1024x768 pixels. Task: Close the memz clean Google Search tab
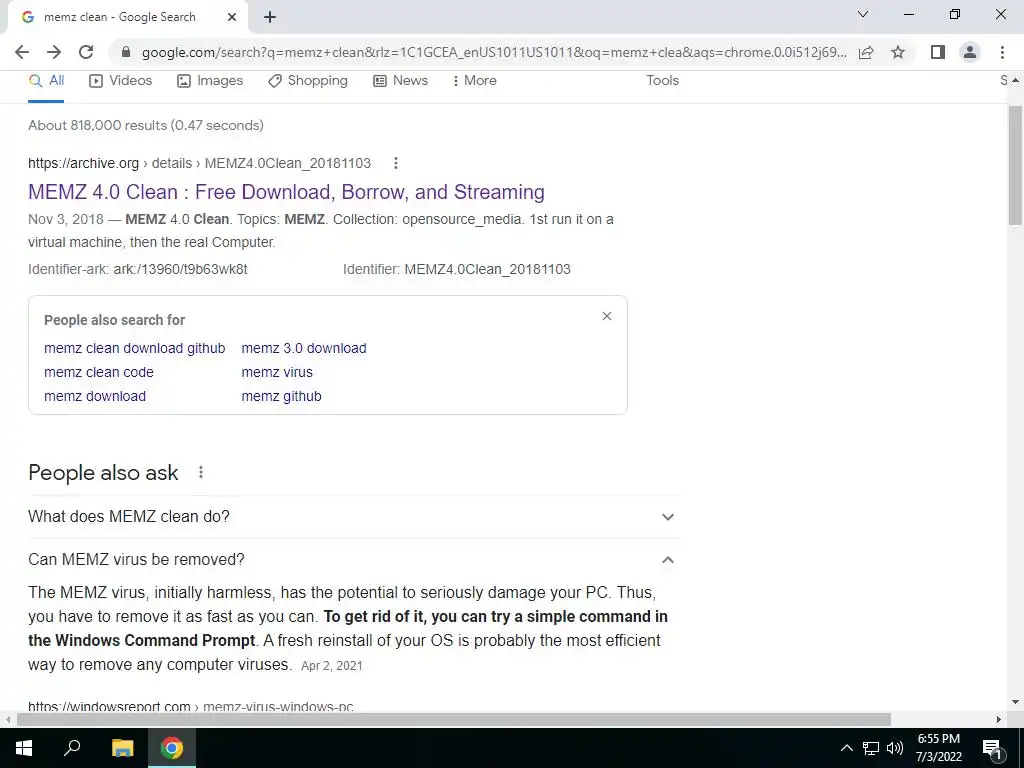(x=232, y=17)
